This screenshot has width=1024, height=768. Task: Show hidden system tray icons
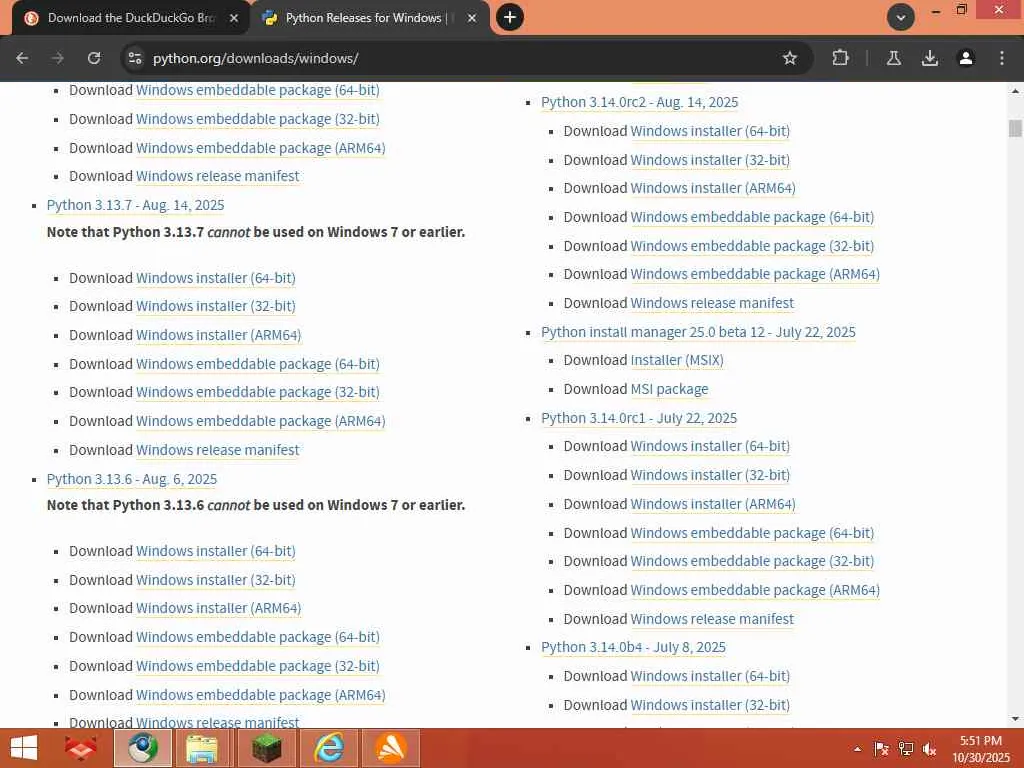click(x=857, y=749)
